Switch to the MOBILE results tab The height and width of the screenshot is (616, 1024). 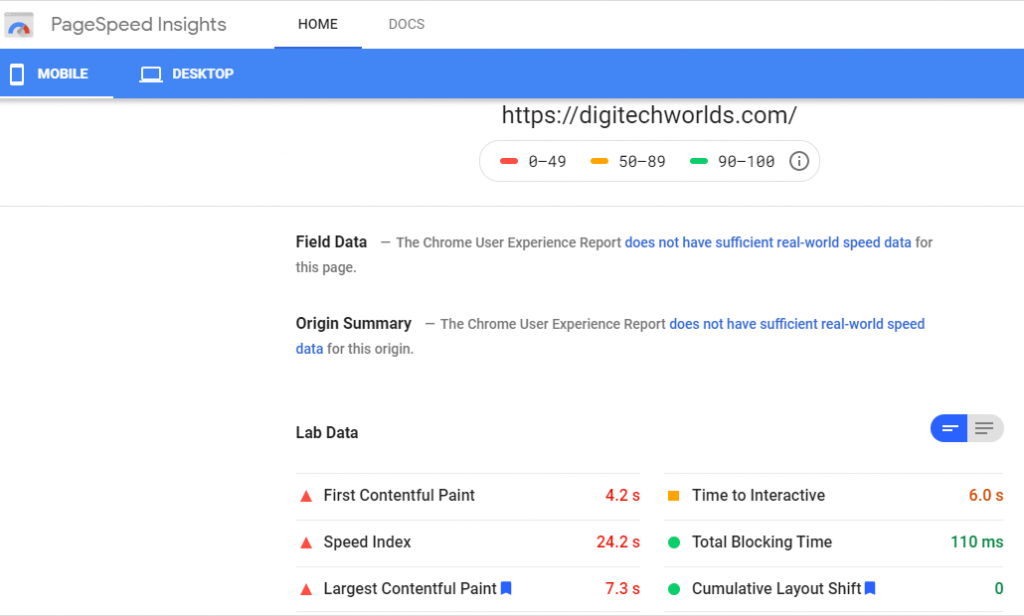coord(57,74)
